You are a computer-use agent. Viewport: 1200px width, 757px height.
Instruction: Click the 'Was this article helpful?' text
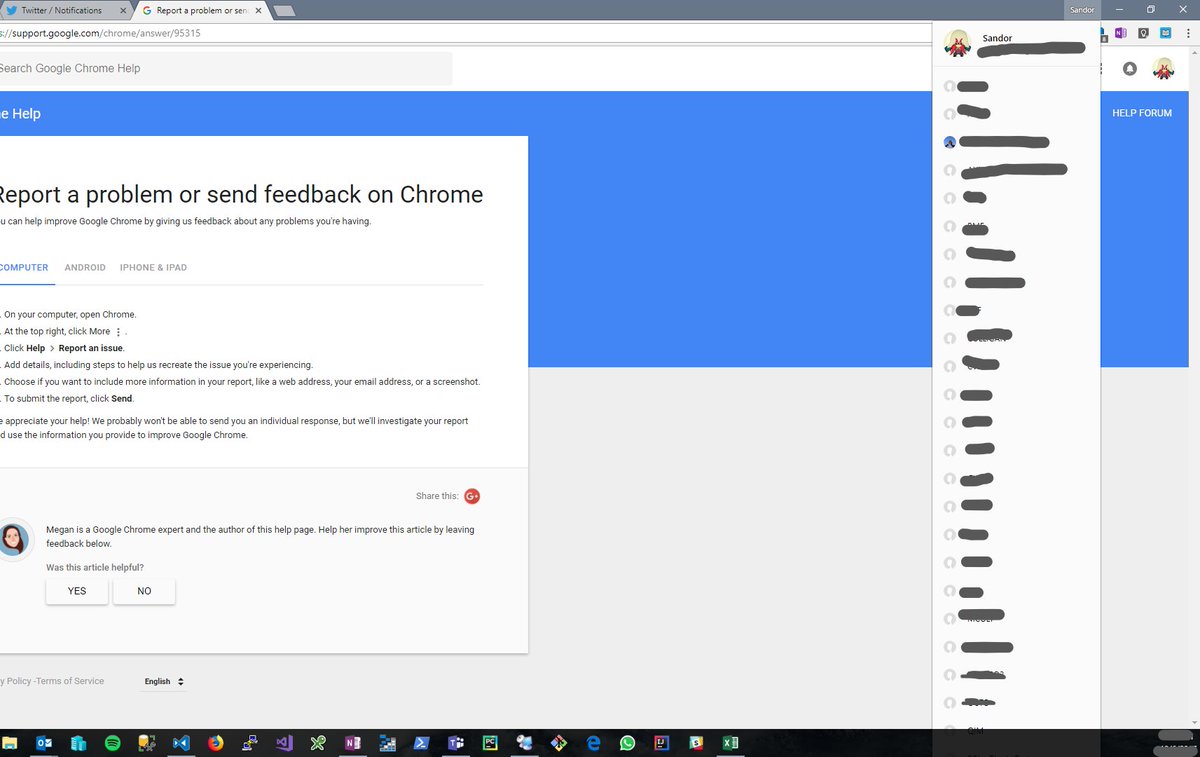coord(95,568)
